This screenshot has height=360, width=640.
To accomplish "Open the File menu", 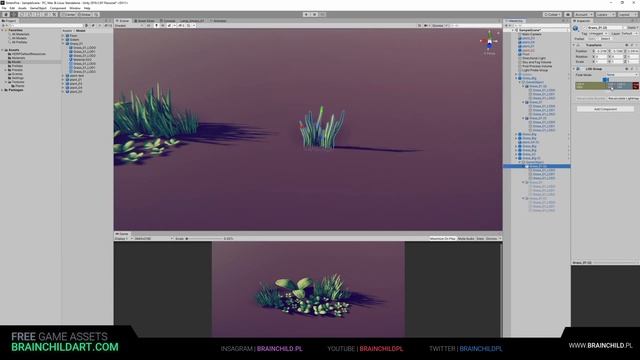I will (4, 8).
